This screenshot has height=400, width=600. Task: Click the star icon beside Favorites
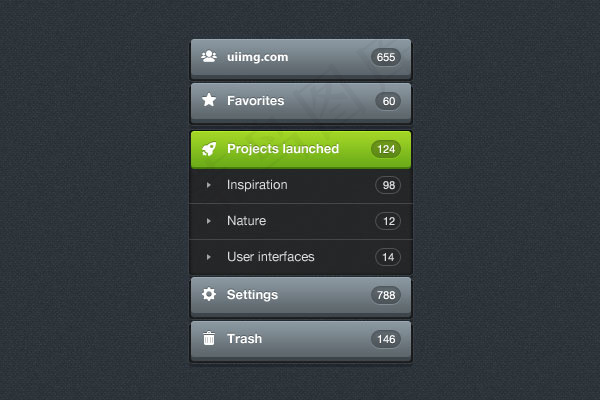coord(209,100)
